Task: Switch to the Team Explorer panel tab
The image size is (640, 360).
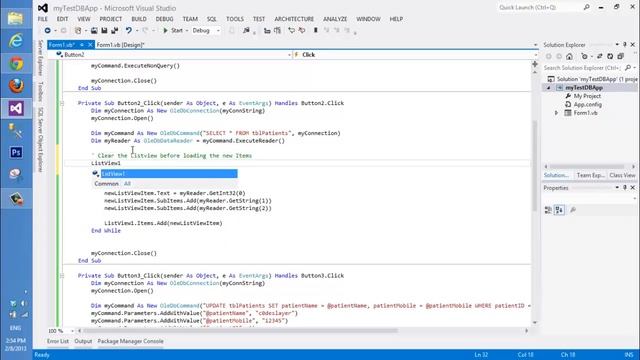Action: 591,175
